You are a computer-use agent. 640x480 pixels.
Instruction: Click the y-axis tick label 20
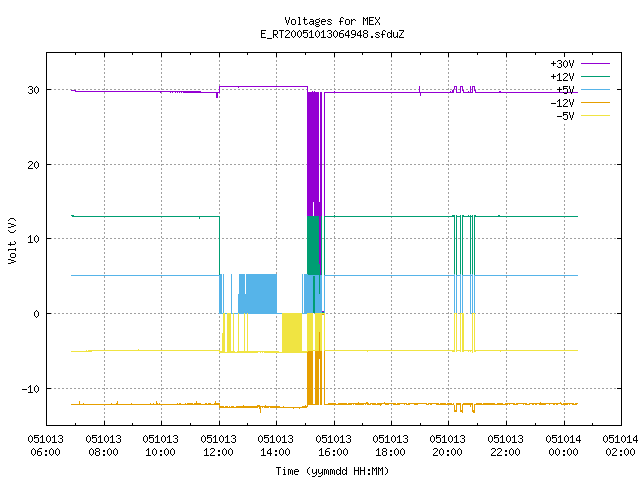tap(33, 165)
